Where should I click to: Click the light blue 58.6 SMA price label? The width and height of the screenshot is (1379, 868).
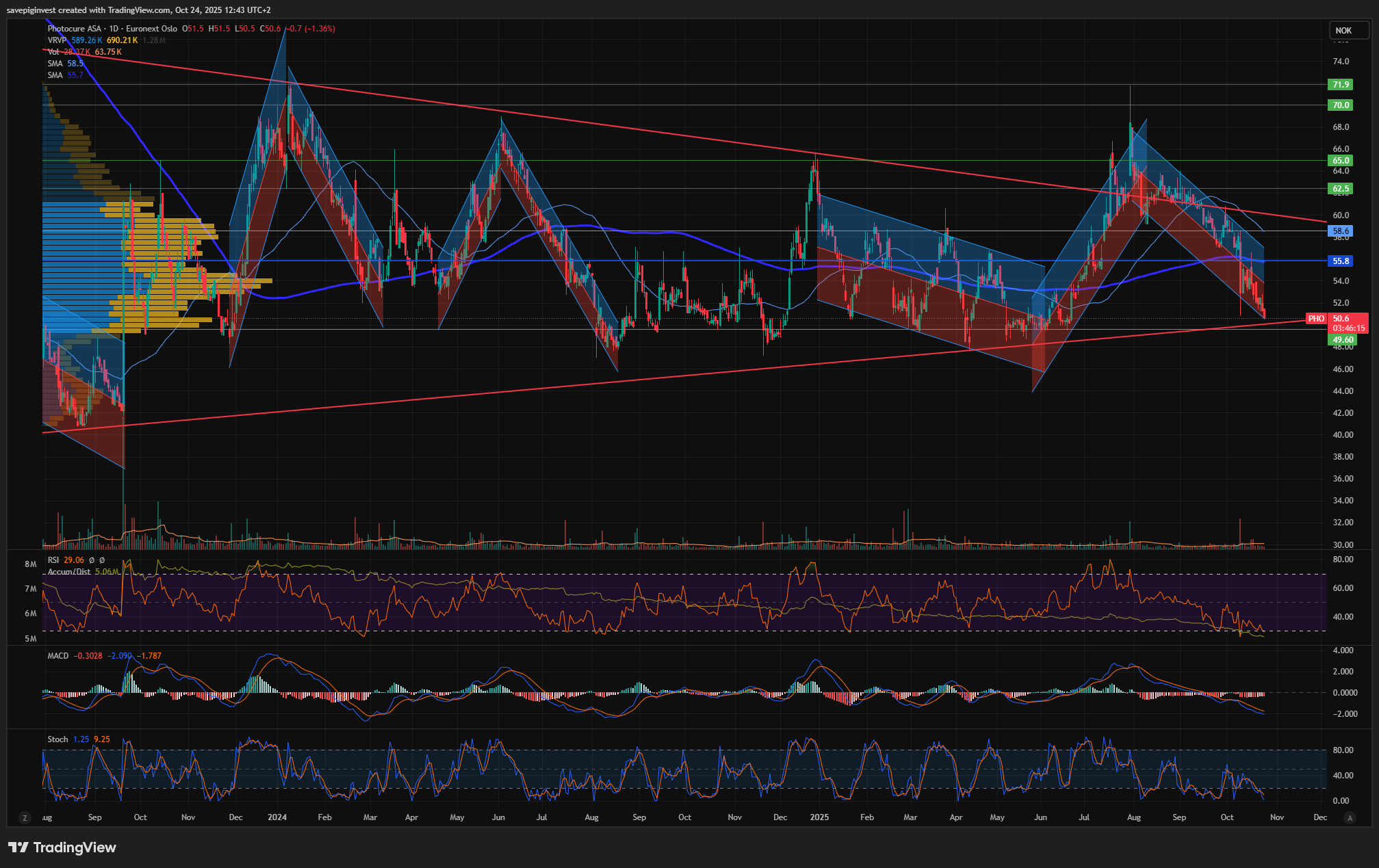(x=1341, y=232)
